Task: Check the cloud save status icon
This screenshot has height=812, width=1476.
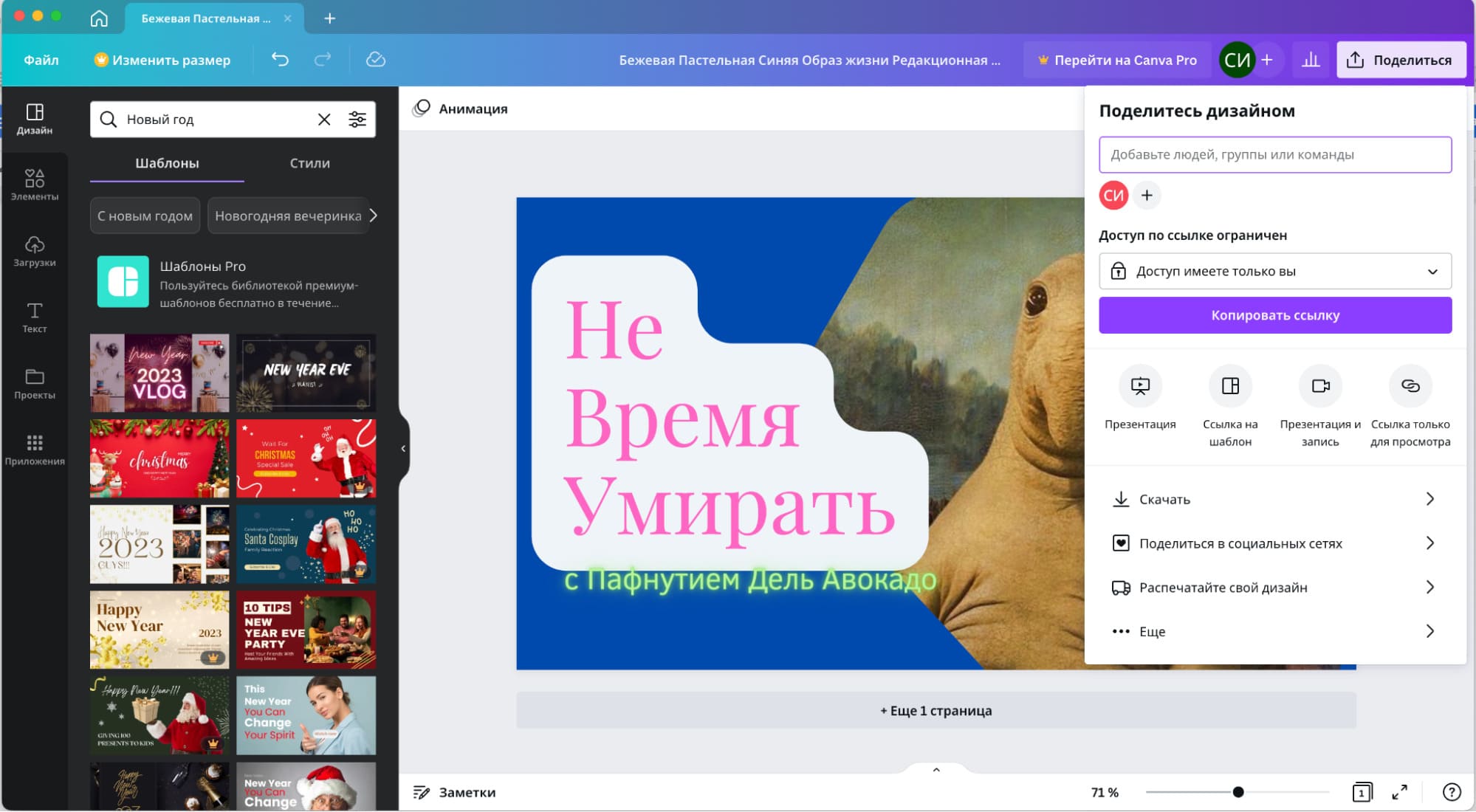Action: 376,60
